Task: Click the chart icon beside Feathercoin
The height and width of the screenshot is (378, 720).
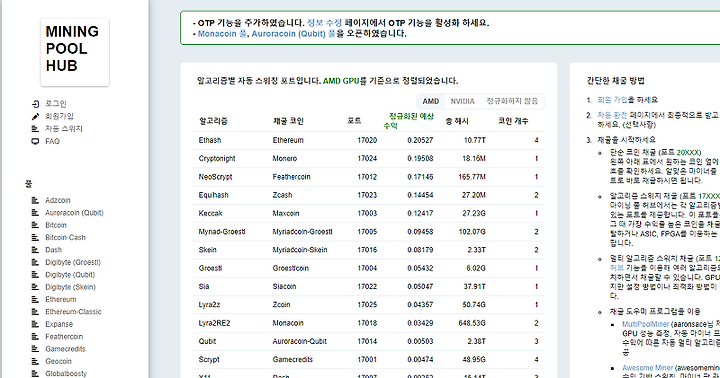Action: pos(35,337)
